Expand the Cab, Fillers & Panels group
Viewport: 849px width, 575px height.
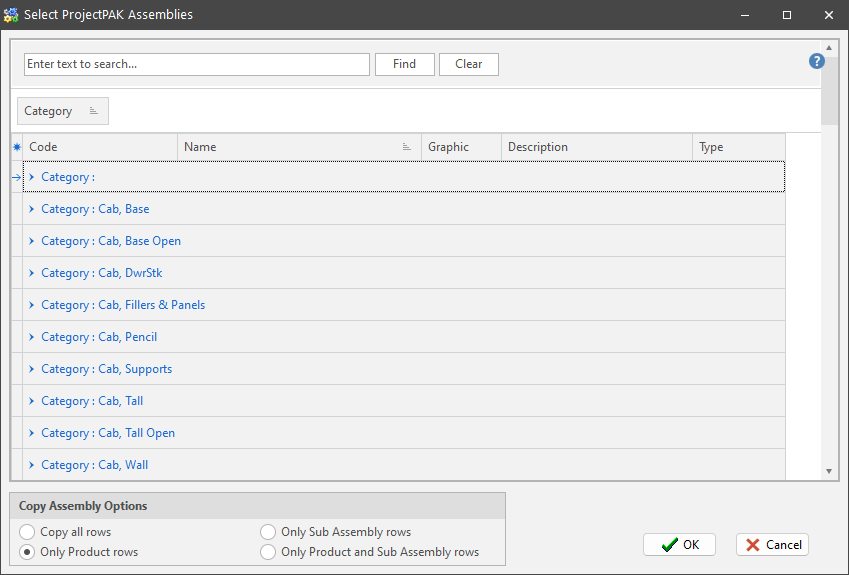(x=32, y=305)
